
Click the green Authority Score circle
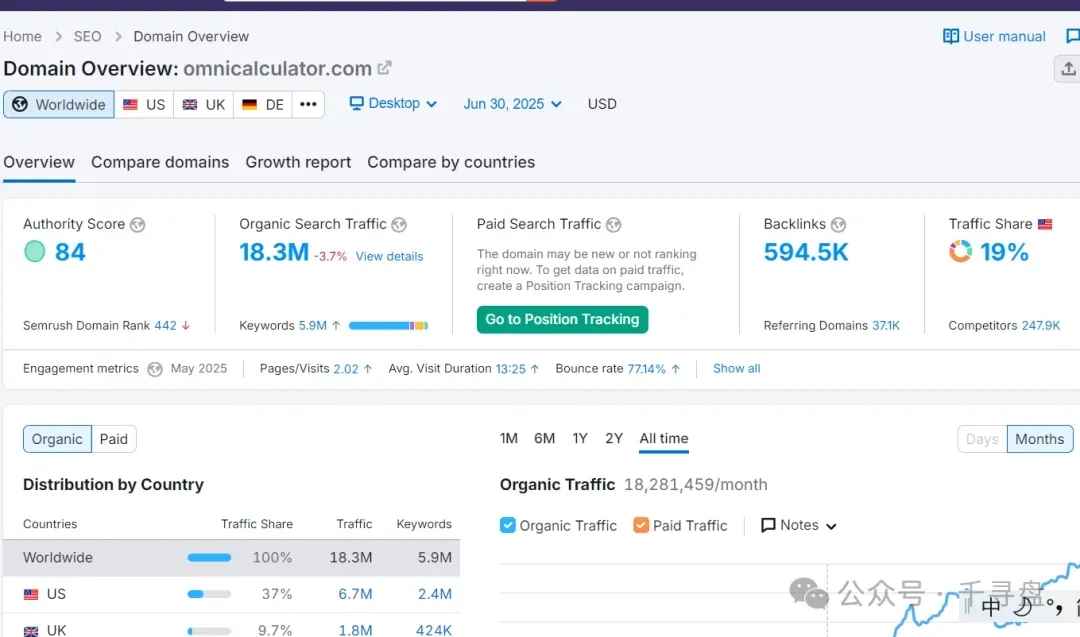click(34, 251)
